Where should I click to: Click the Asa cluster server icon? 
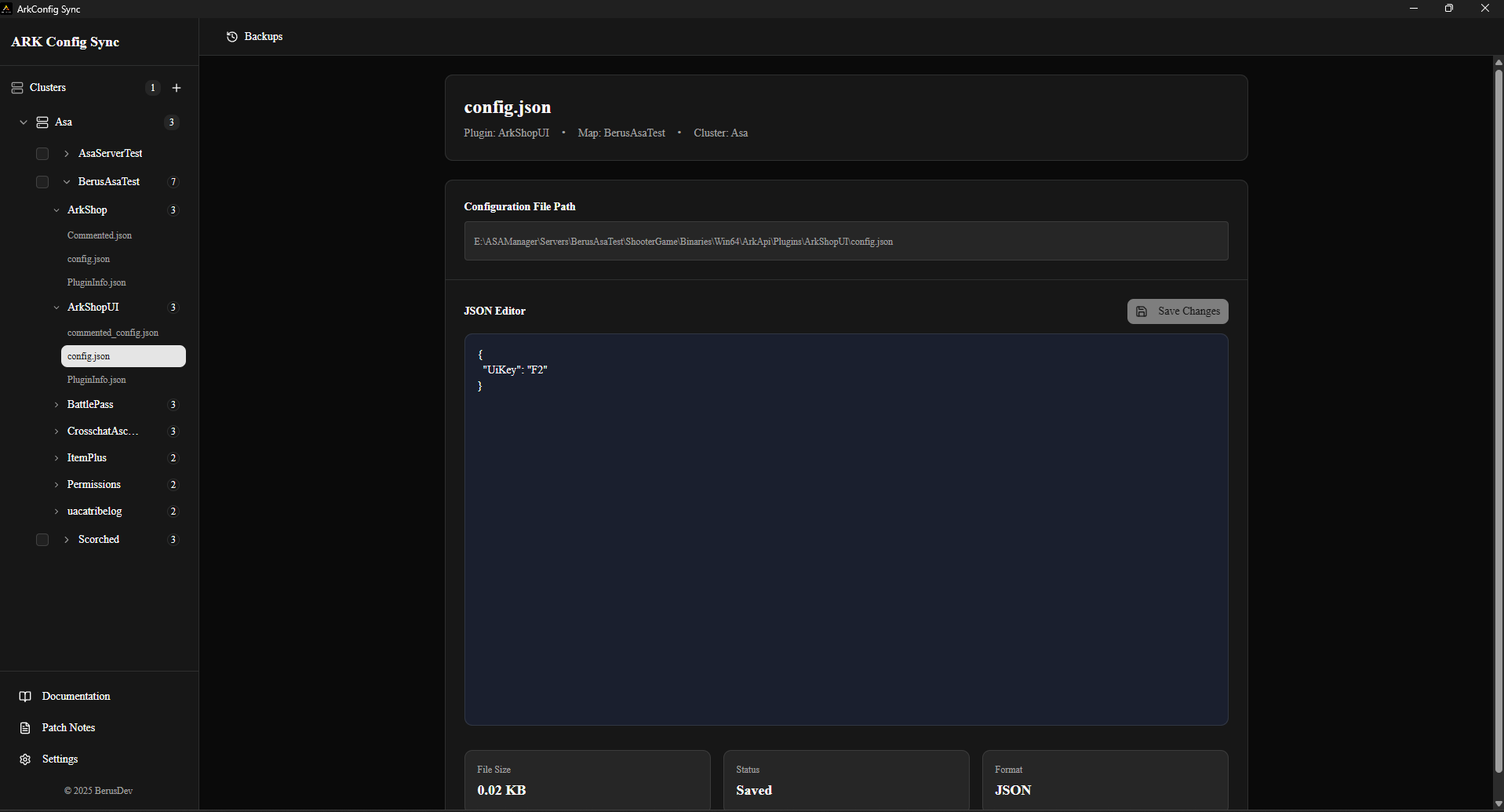tap(42, 122)
